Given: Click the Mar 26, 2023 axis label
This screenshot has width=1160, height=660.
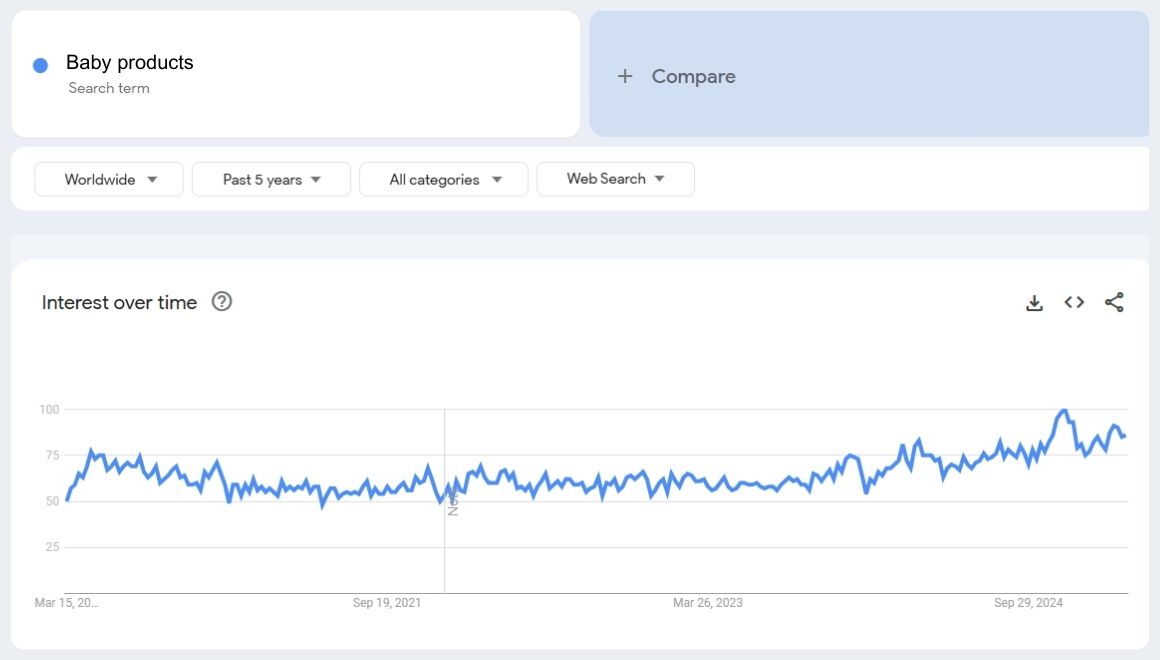Looking at the screenshot, I should click(708, 603).
